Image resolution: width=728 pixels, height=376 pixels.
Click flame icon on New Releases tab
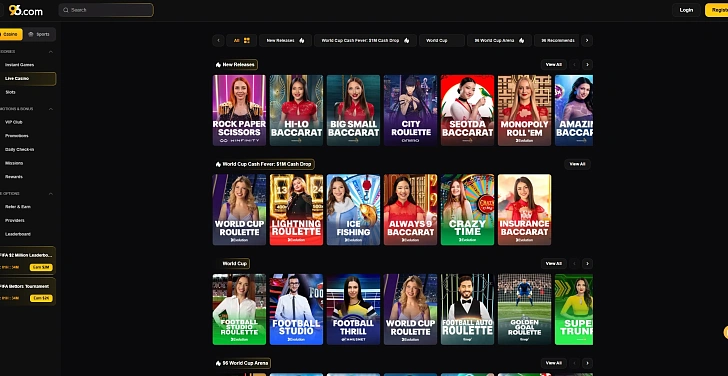click(x=302, y=40)
